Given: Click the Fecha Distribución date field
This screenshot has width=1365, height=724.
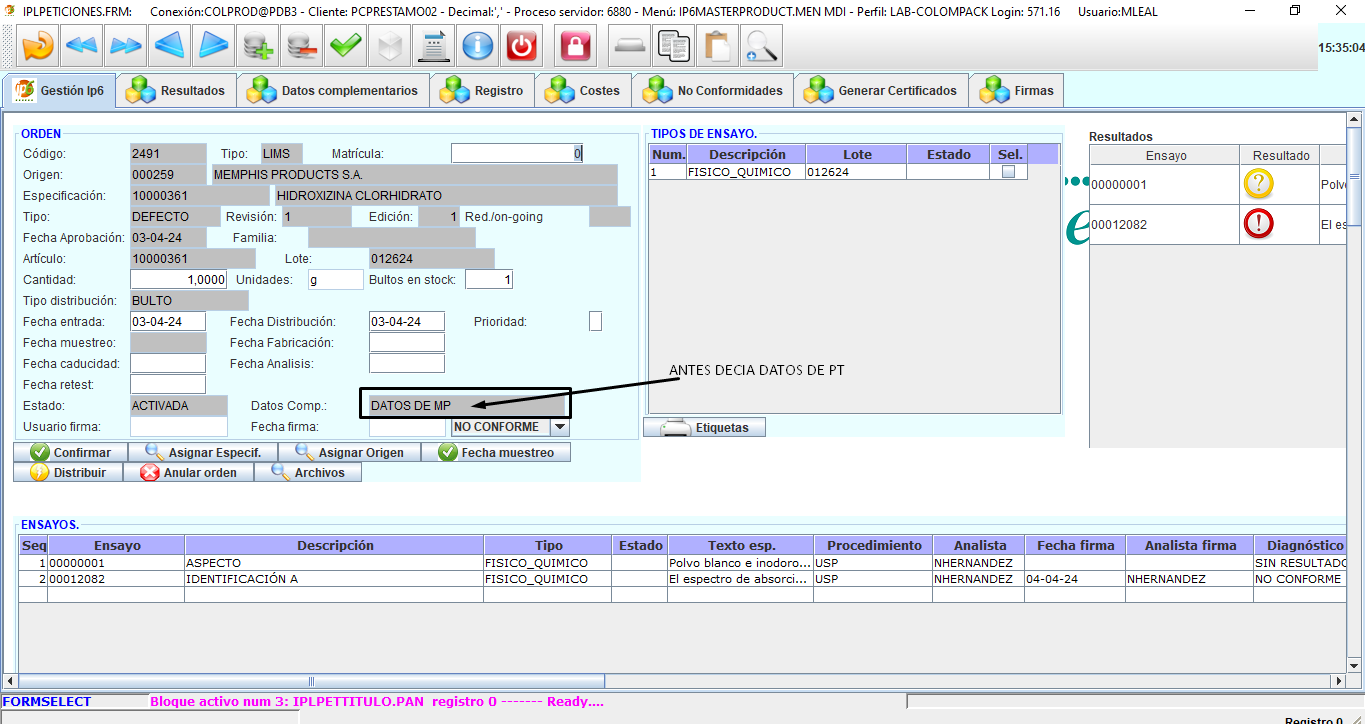Looking at the screenshot, I should click(407, 321).
